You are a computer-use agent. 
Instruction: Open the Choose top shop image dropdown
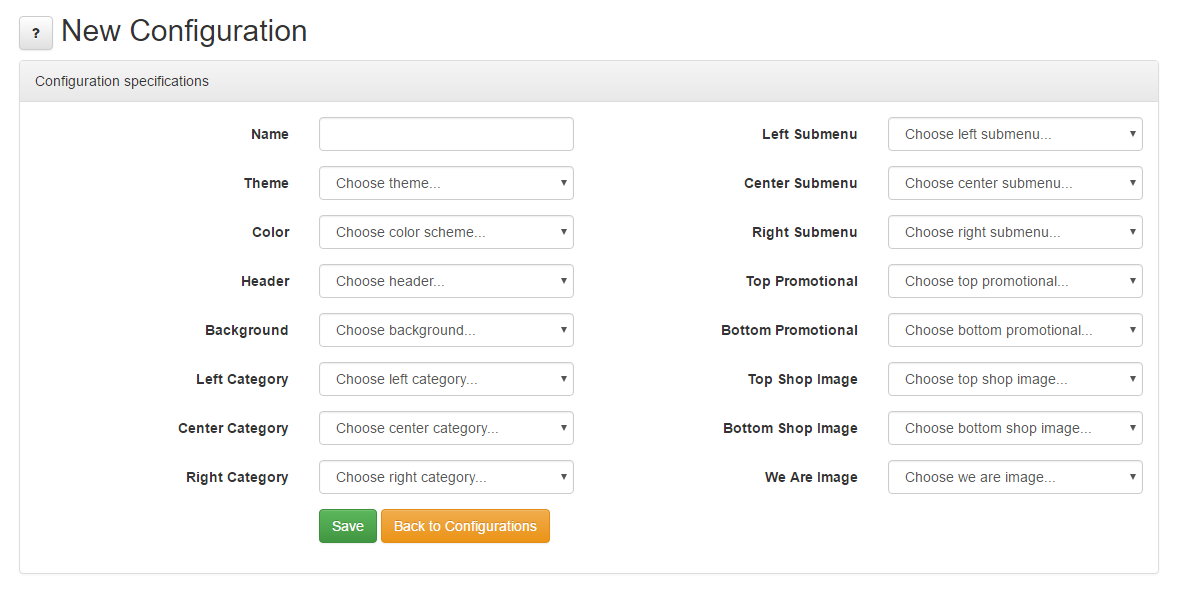(1015, 379)
